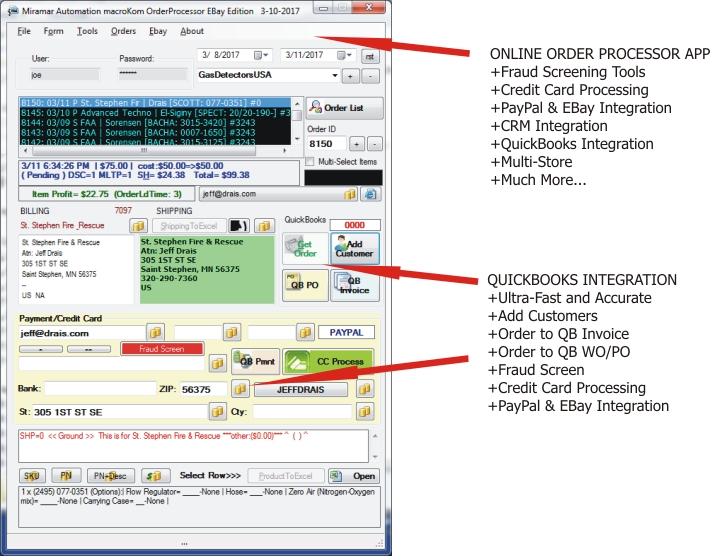Image resolution: width=710 pixels, height=556 pixels.
Task: Copy the ZIP 56375 value
Action: point(240,388)
